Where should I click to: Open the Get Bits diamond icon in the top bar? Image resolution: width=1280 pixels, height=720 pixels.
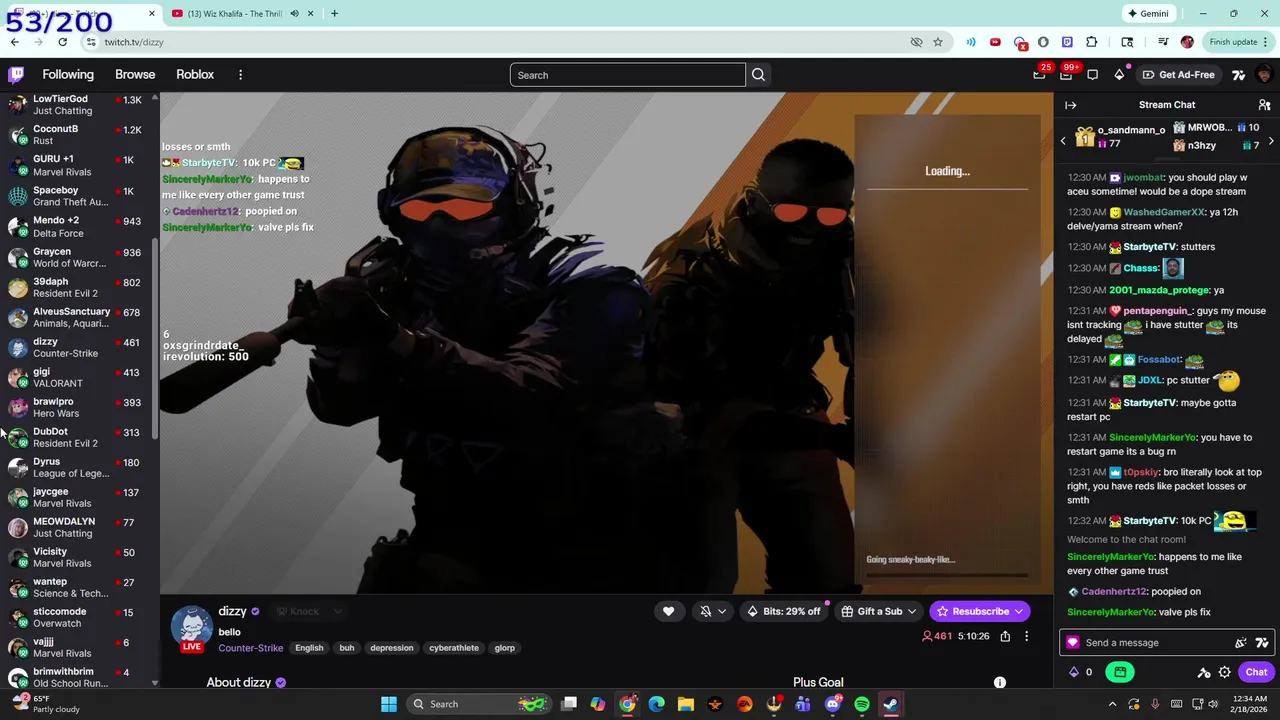click(1119, 75)
